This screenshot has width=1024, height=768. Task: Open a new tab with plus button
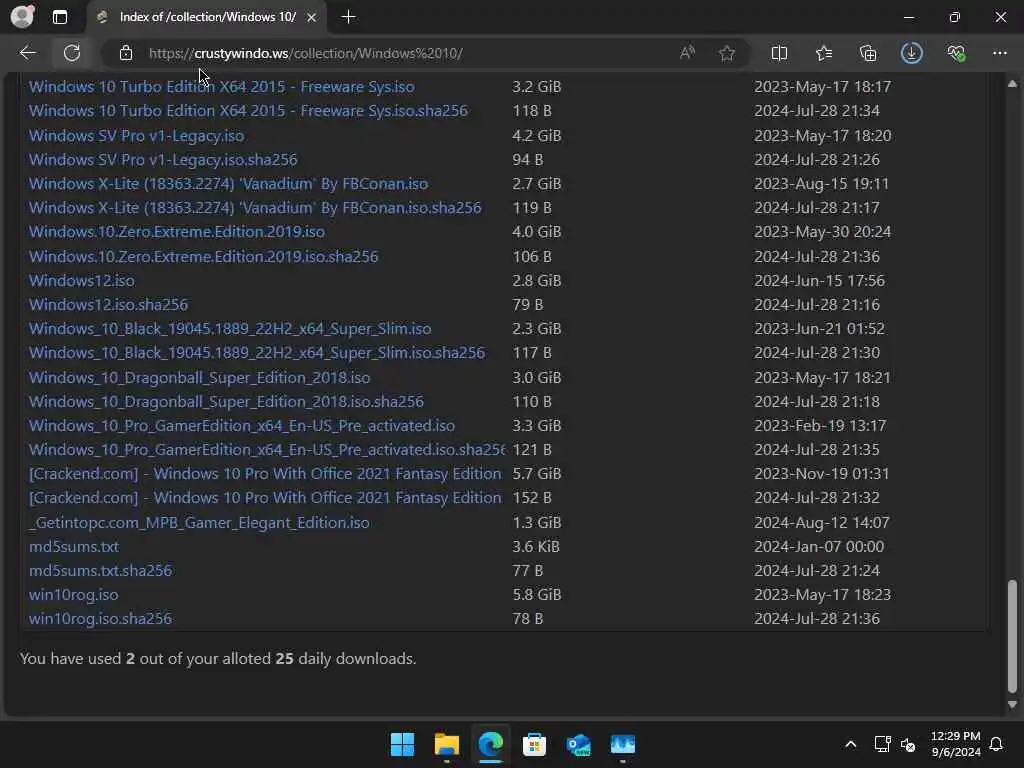click(349, 17)
